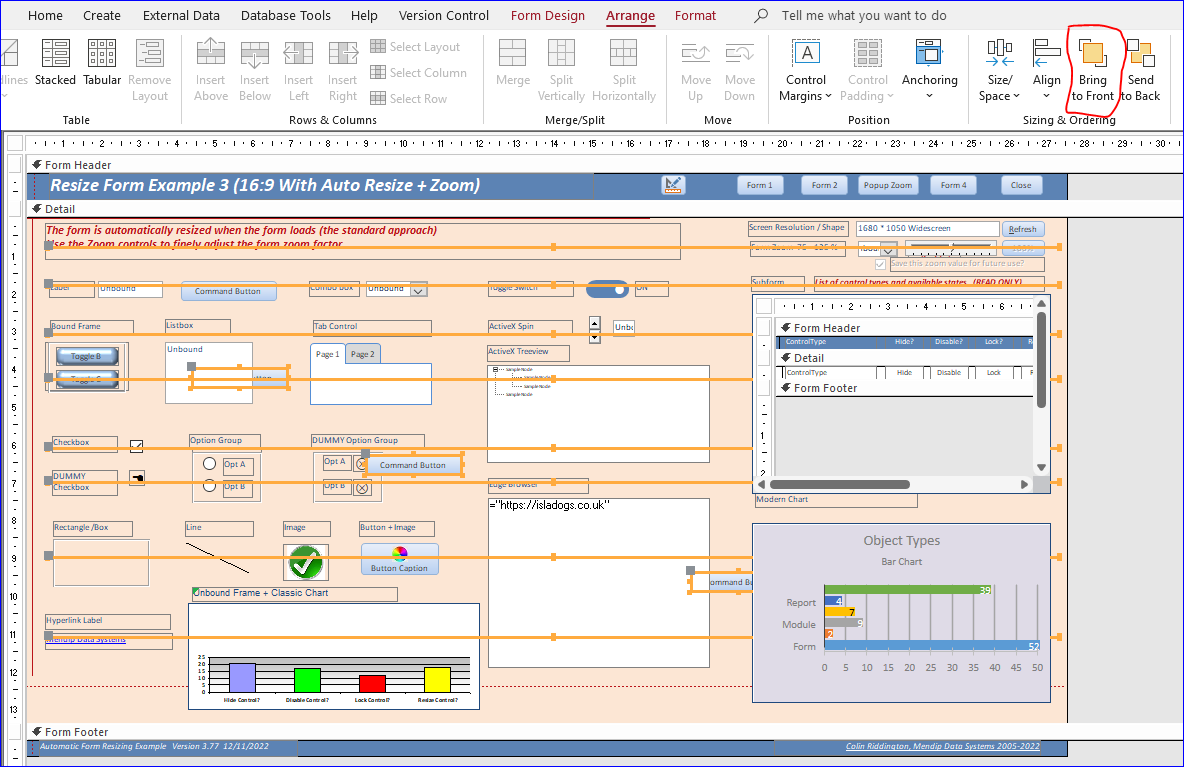Click the Mendip Data Systems footer link

pos(942,746)
